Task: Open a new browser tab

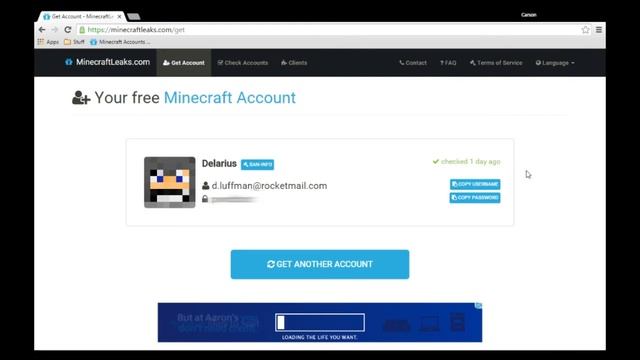Action: (x=133, y=17)
